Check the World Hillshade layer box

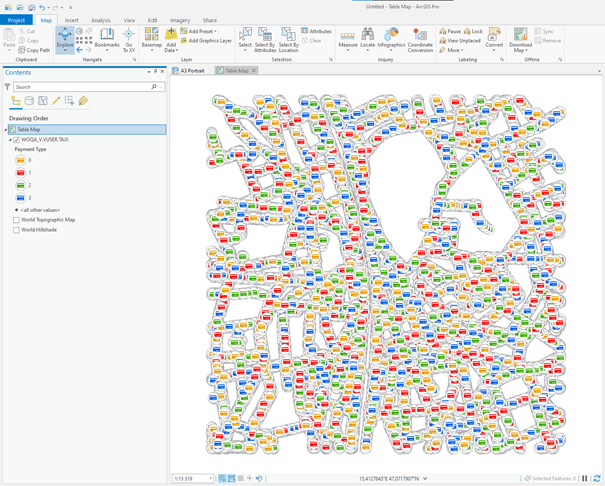tap(17, 229)
